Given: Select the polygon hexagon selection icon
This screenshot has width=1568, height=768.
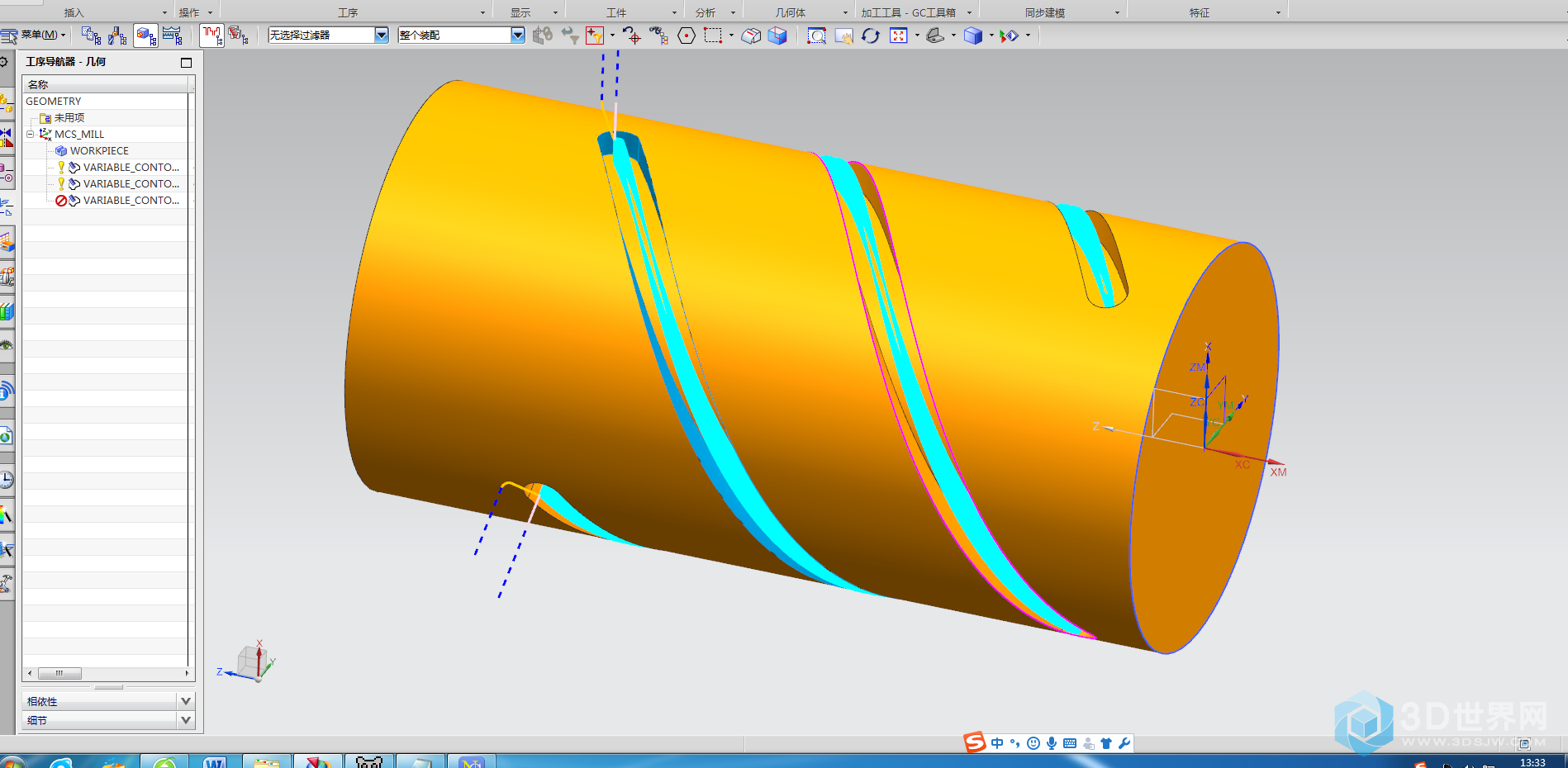Looking at the screenshot, I should point(687,36).
